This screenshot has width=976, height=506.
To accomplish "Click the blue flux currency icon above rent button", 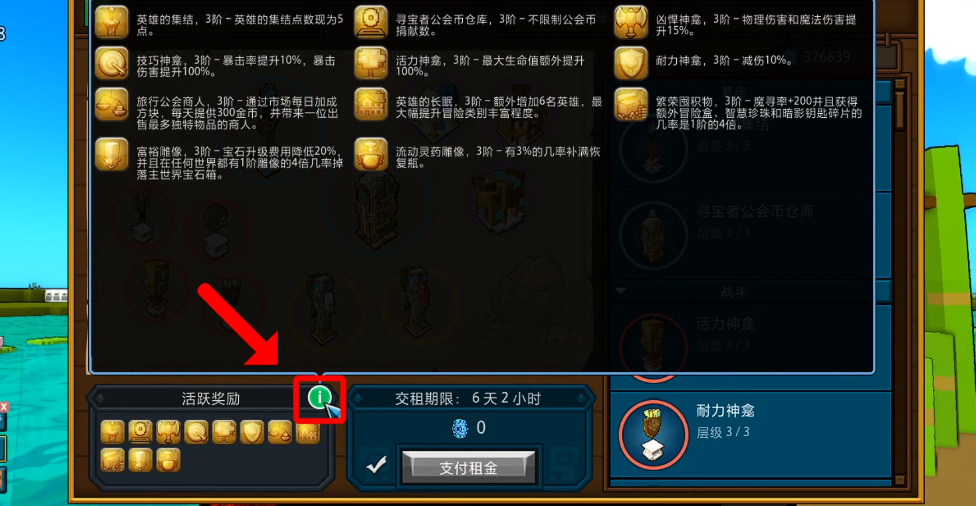I will pos(460,428).
